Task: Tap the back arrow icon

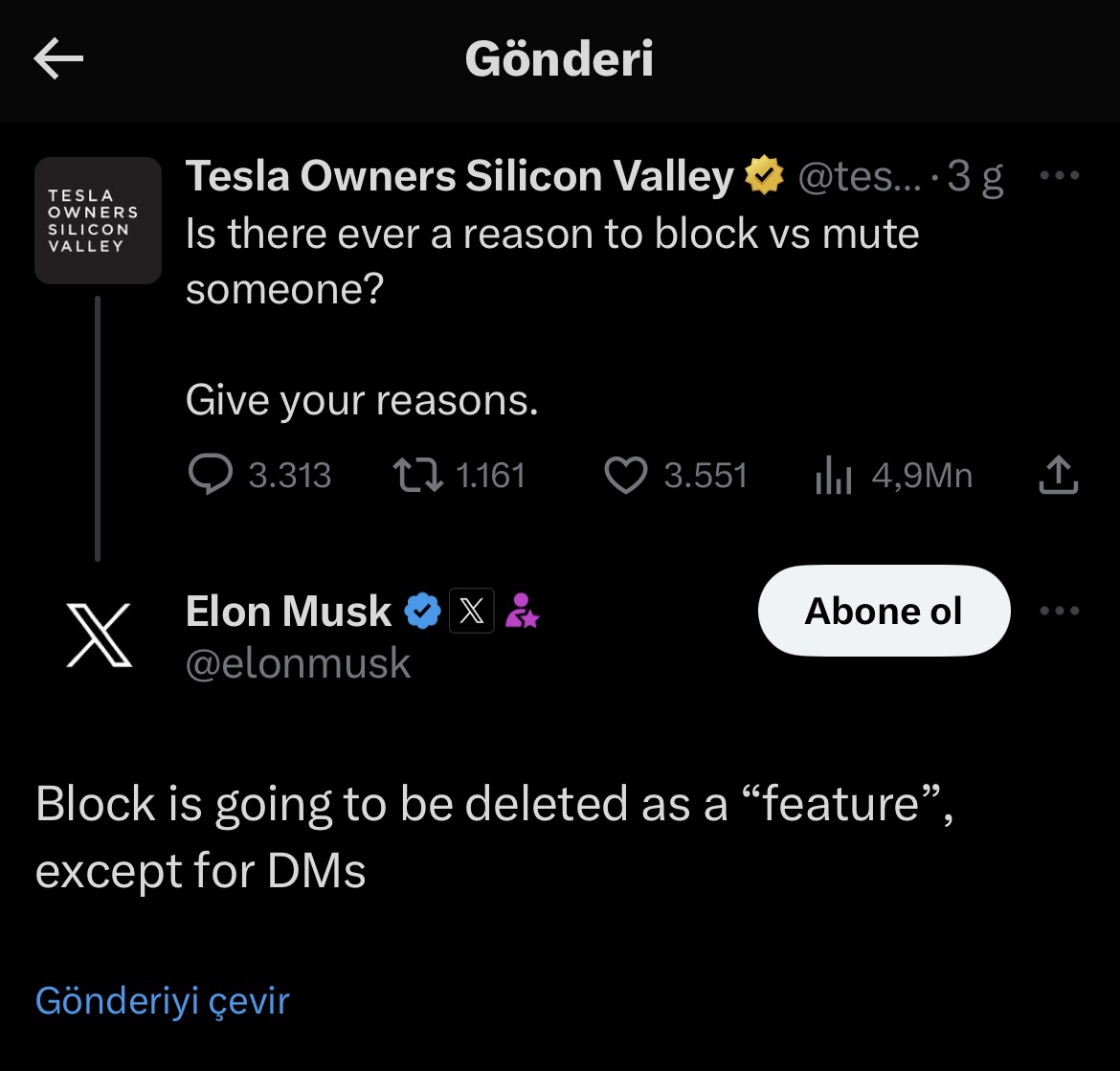Action: (x=58, y=59)
